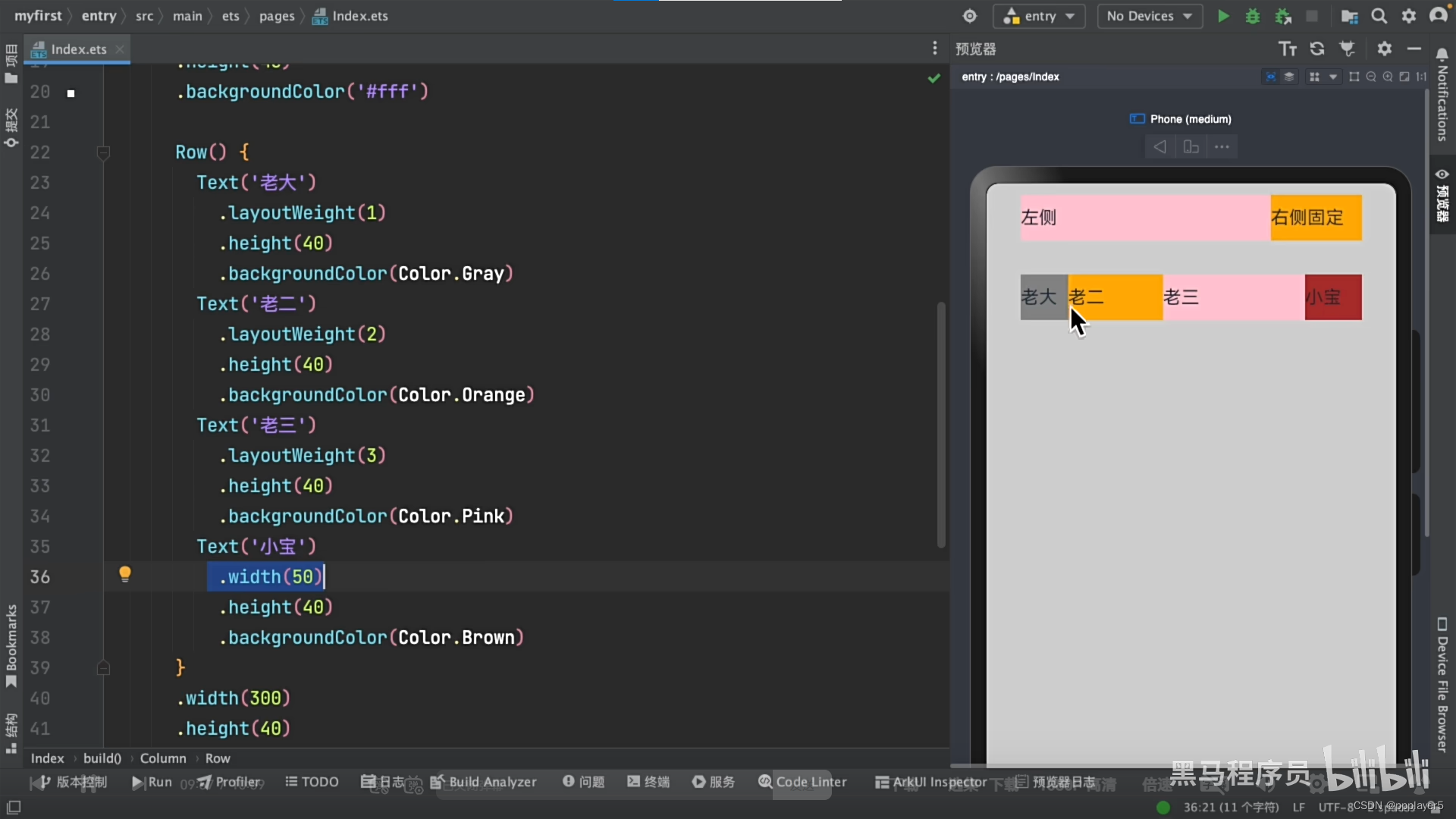Open search everywhere magnifier icon

tap(1379, 16)
